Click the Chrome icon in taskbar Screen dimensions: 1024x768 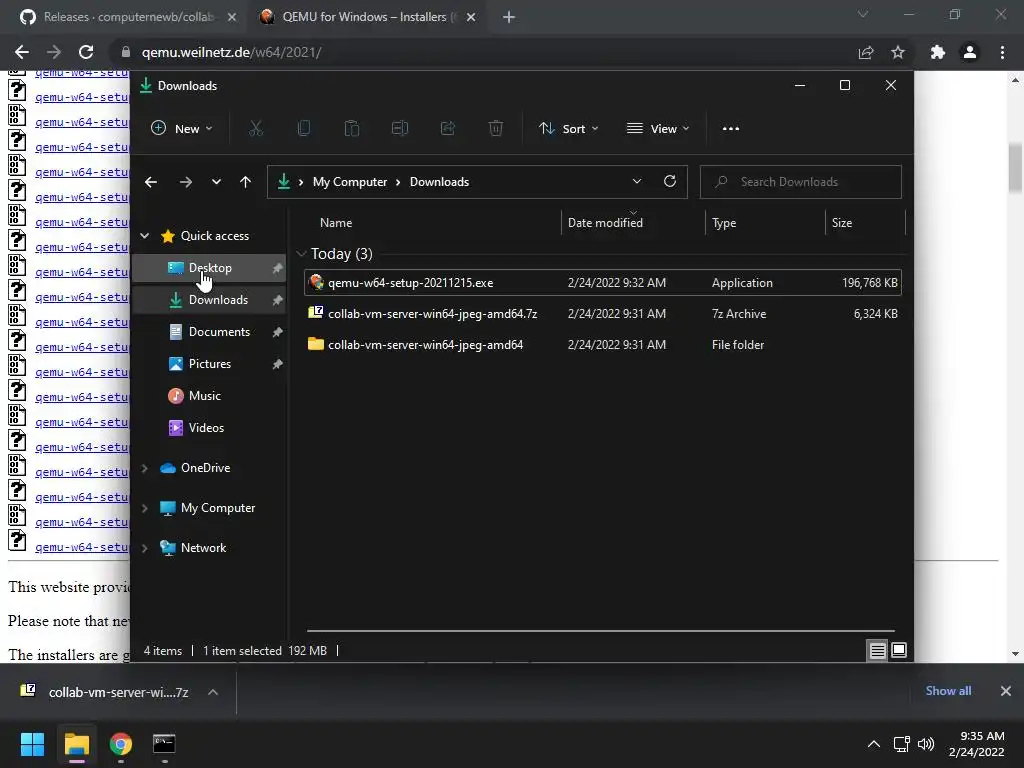(121, 744)
